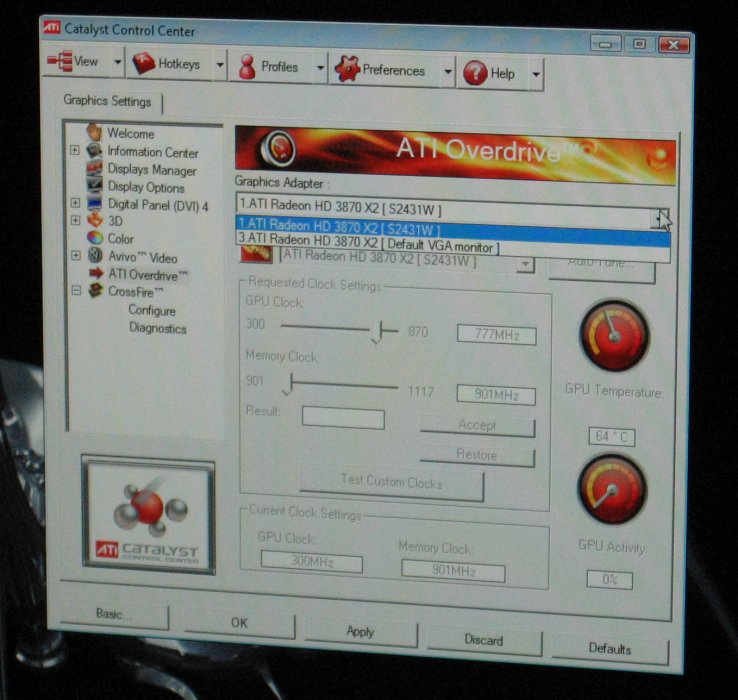Screen dimensions: 738x700
Task: Click the 901MHz requested memory clock field
Action: (x=496, y=394)
